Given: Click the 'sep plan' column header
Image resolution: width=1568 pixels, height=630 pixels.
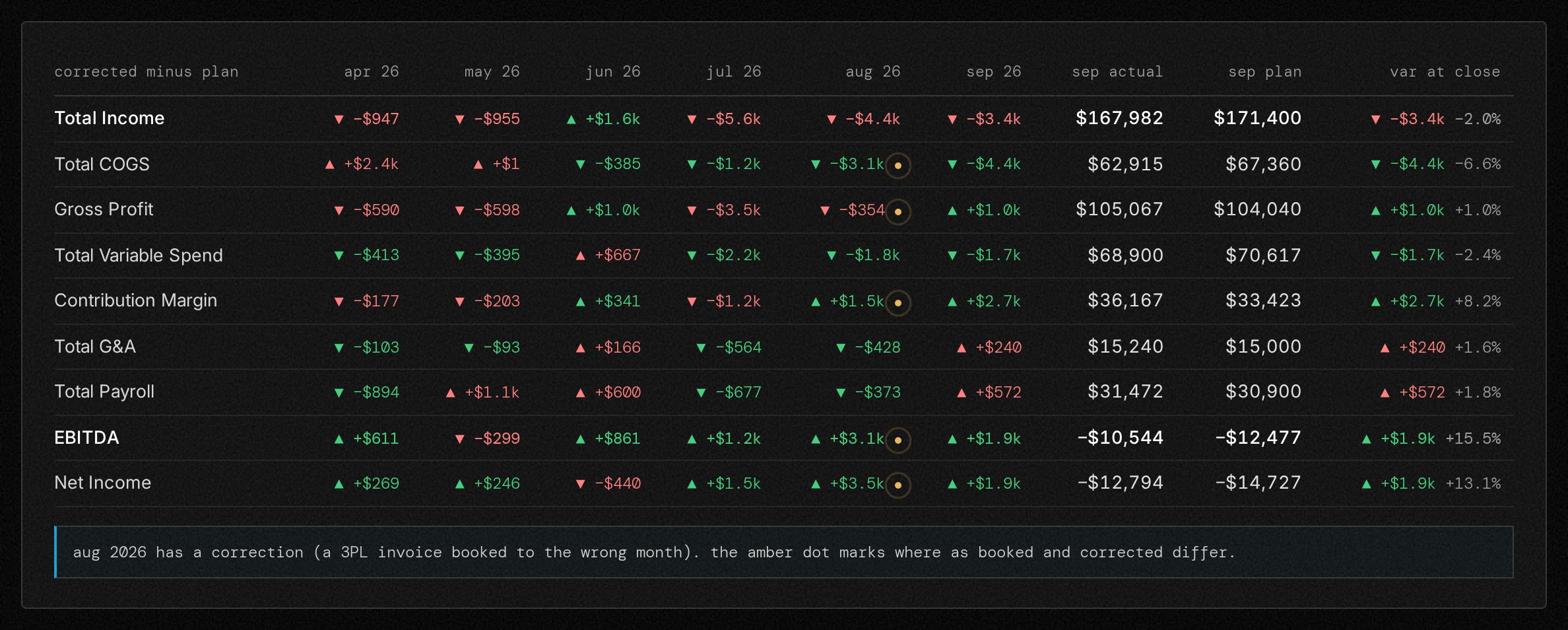Looking at the screenshot, I should point(1265,71).
